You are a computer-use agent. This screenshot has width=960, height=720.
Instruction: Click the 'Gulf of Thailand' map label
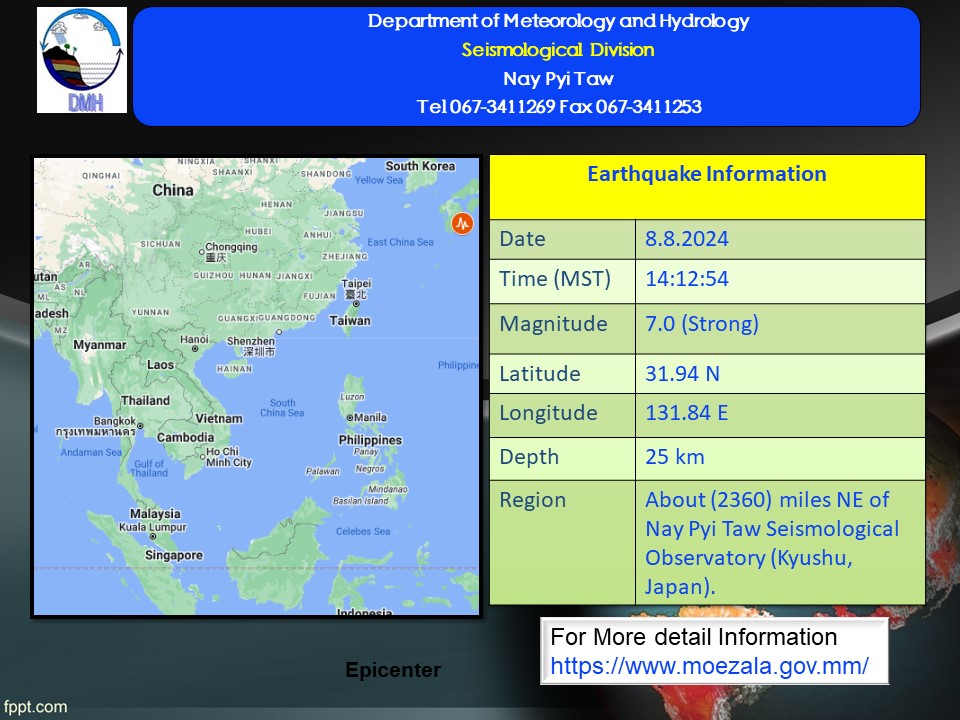click(149, 468)
